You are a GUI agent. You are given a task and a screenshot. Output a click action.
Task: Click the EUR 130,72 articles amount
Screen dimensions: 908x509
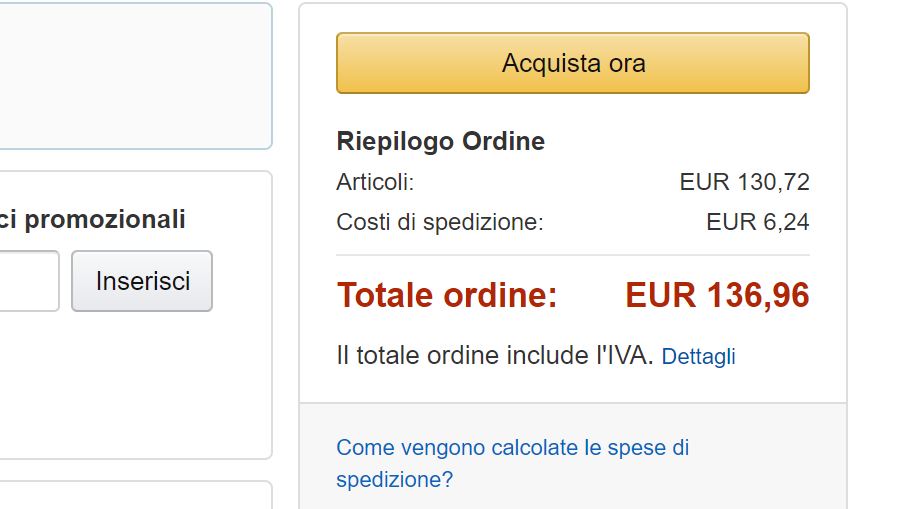click(x=744, y=182)
